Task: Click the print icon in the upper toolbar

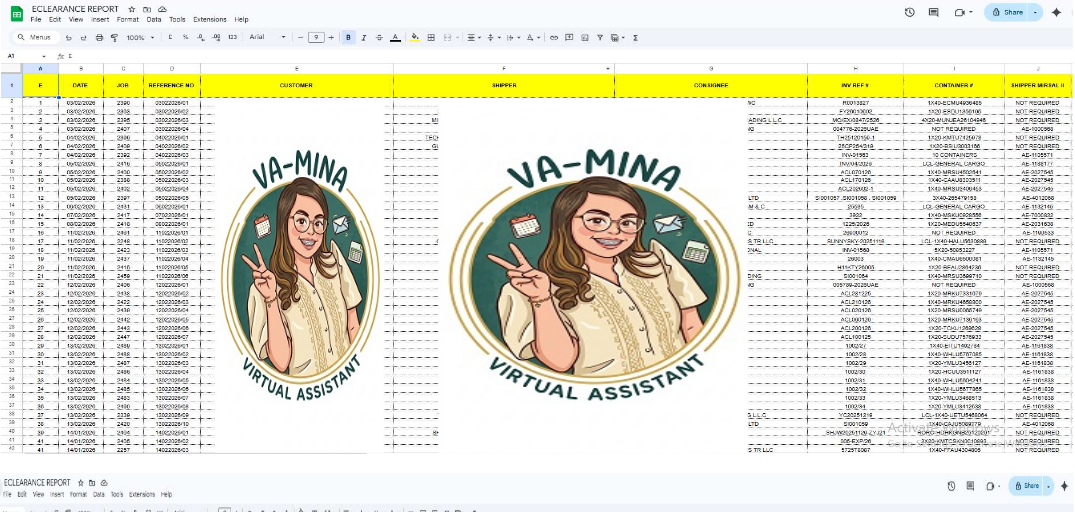Action: [99, 38]
